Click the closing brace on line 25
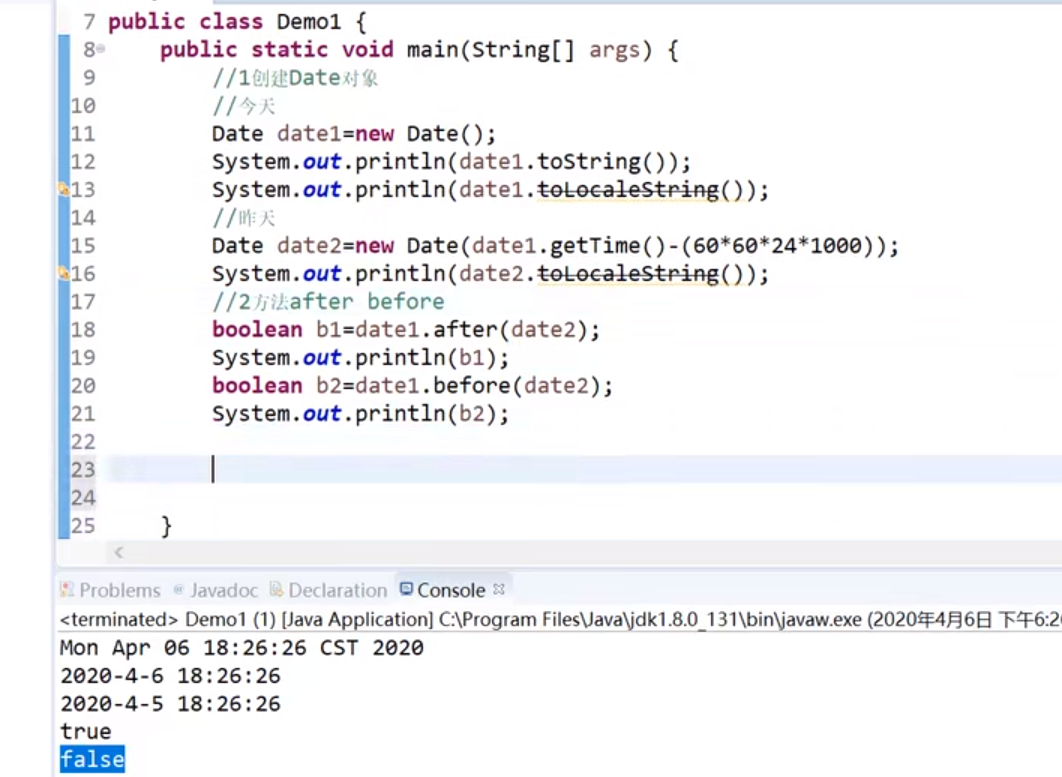The width and height of the screenshot is (1062, 777). click(166, 526)
